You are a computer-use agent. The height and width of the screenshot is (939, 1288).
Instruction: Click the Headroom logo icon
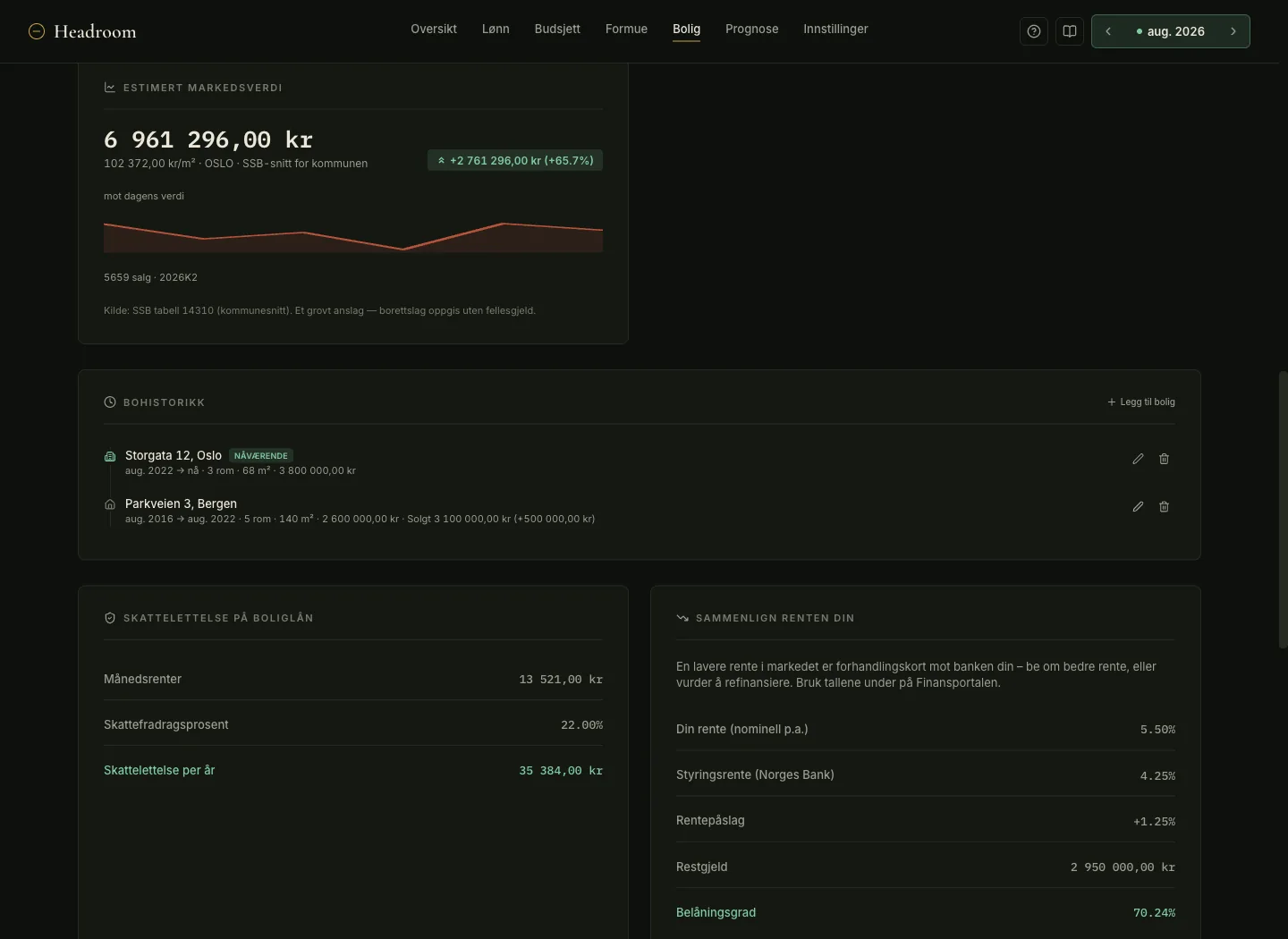(x=37, y=31)
